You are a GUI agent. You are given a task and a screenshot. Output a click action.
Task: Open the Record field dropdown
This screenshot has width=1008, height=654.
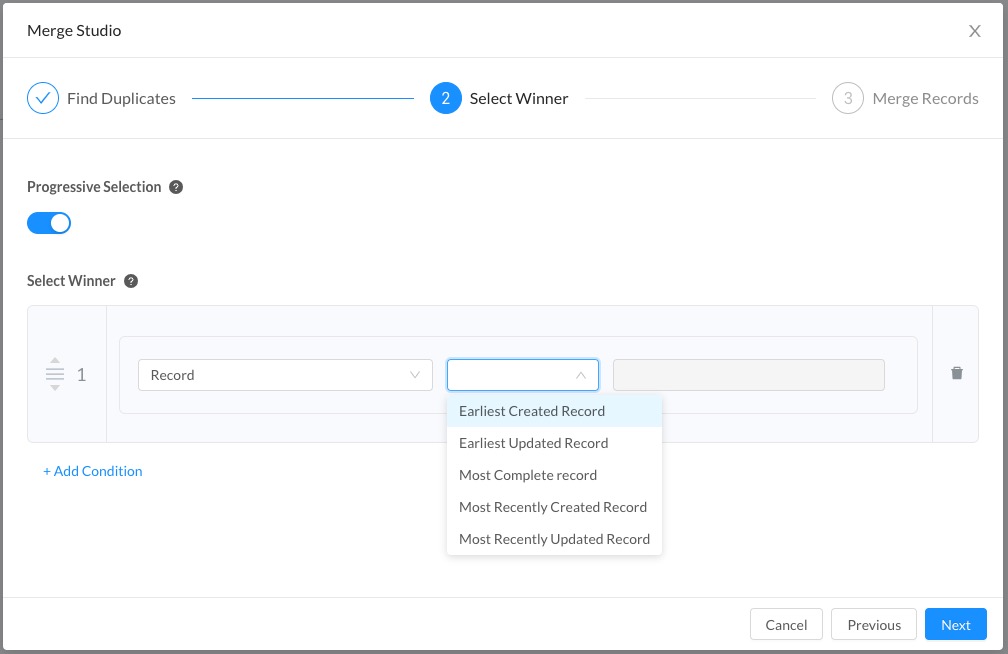[285, 375]
